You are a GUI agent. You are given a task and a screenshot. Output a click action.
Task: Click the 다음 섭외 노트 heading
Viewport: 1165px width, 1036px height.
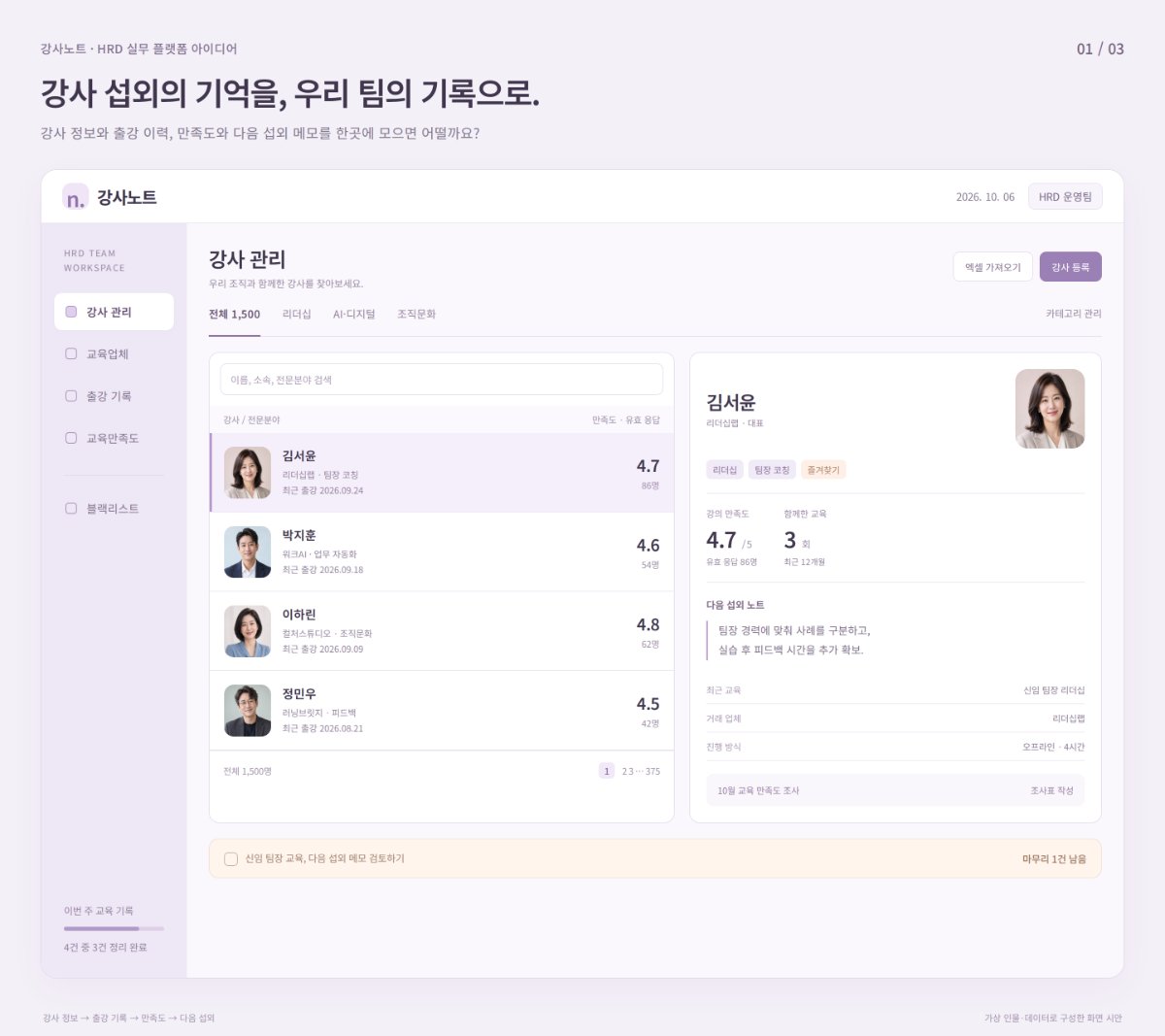point(735,605)
